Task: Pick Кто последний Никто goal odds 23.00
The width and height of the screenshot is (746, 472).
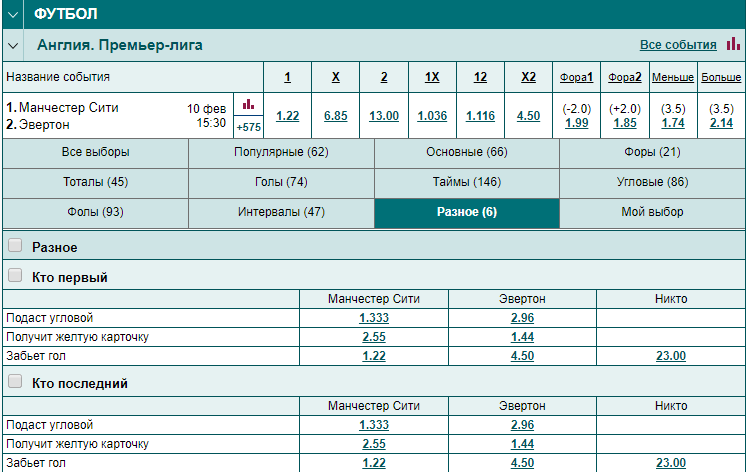Action: (671, 463)
